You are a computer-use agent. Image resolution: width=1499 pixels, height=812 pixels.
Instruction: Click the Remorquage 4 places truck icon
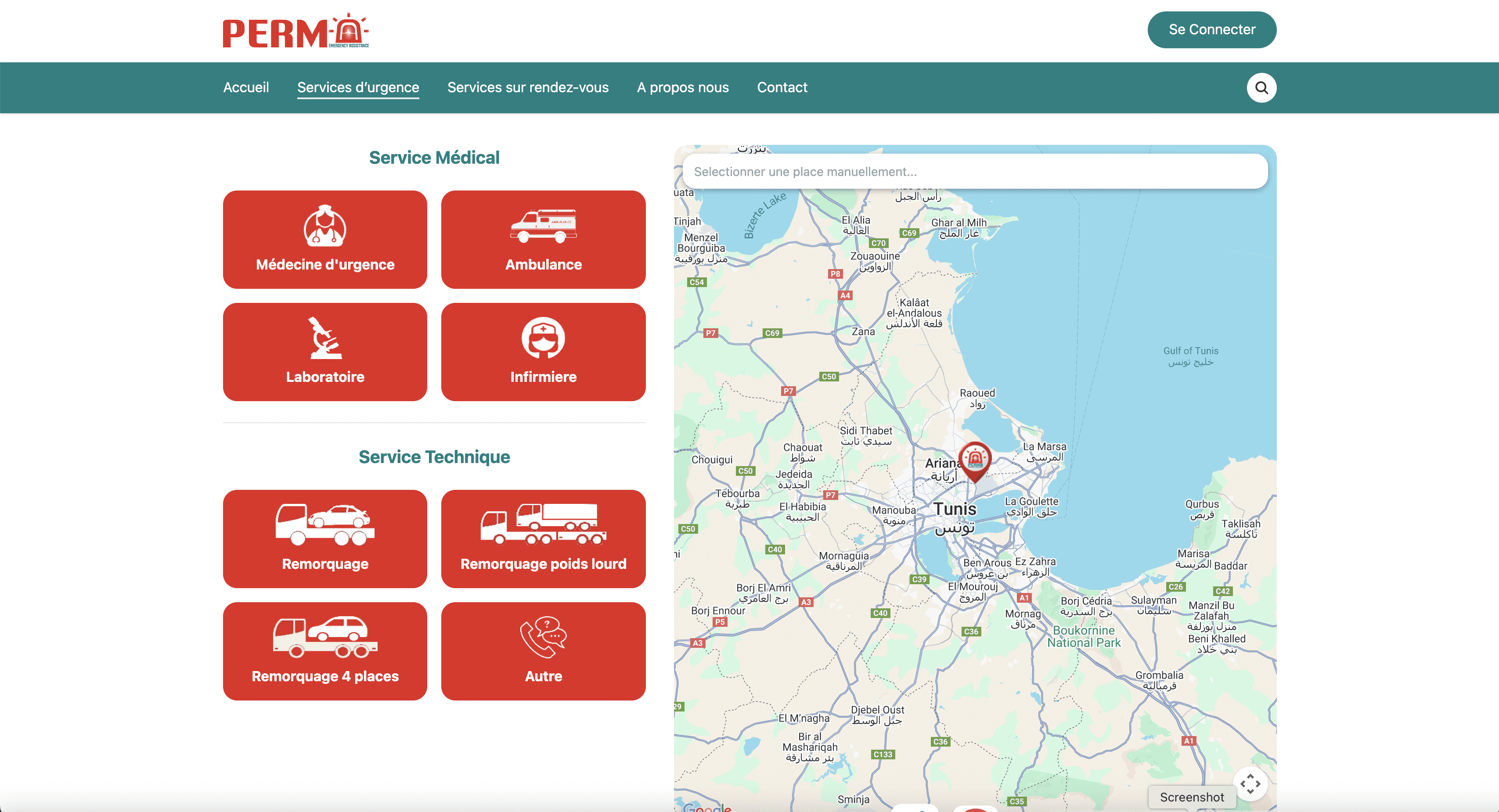325,636
